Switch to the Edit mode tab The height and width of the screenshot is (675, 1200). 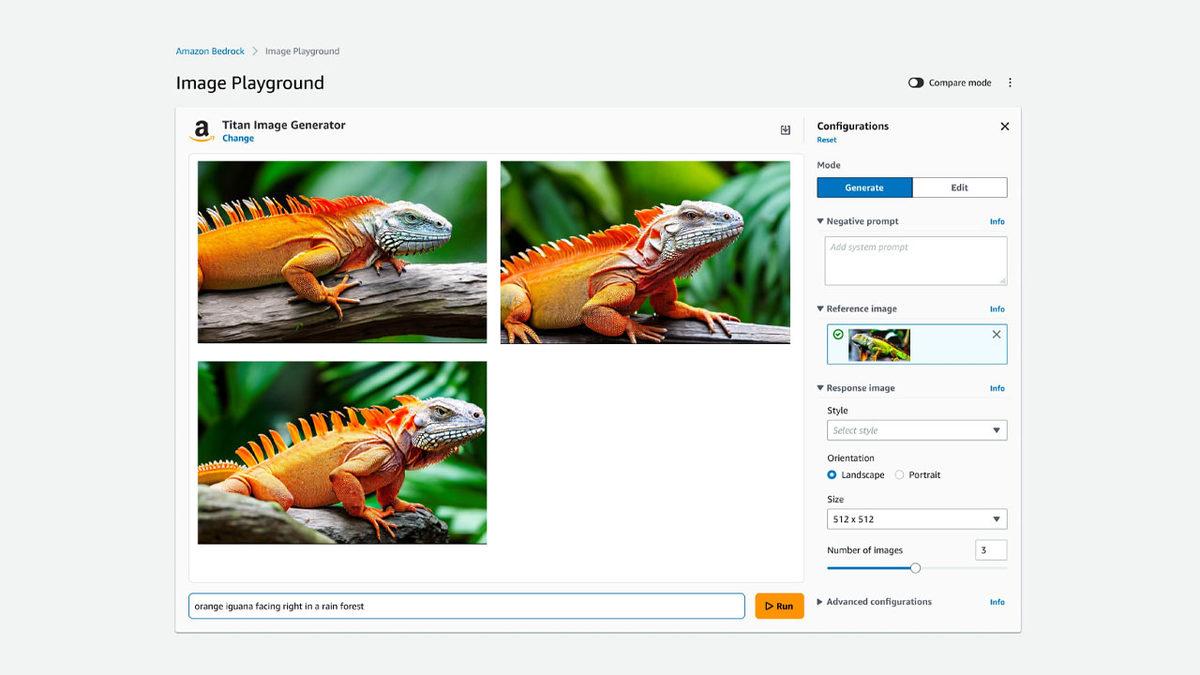point(958,187)
